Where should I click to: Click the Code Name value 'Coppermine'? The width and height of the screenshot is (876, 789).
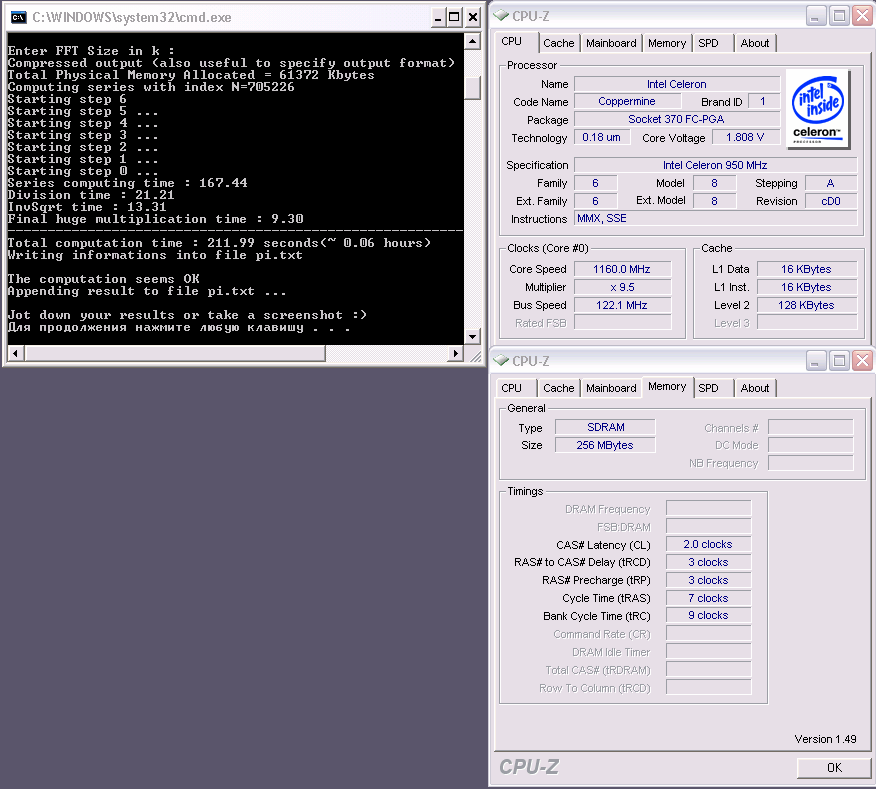[x=627, y=101]
